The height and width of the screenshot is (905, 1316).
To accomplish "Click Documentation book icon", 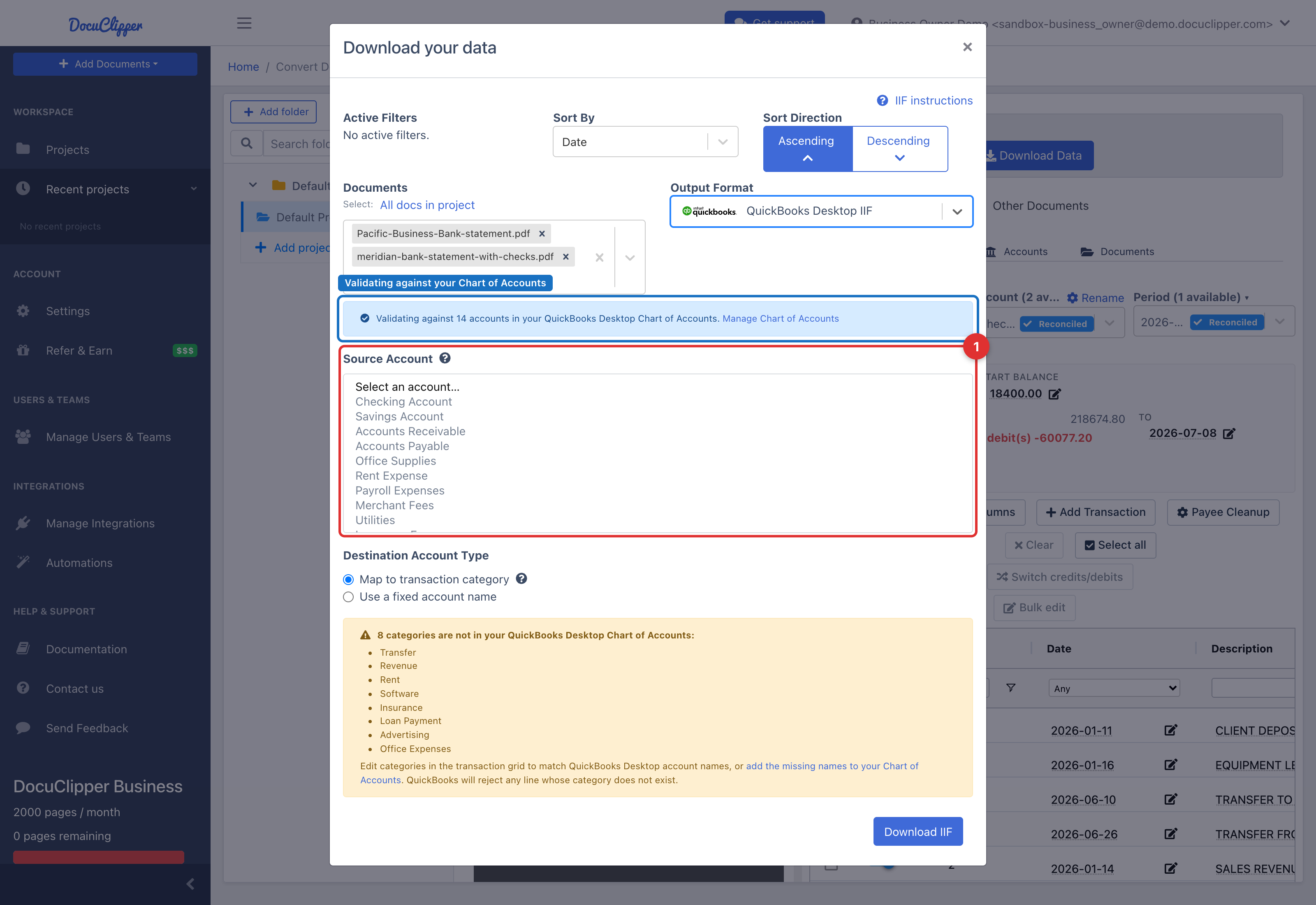I will 23,648.
